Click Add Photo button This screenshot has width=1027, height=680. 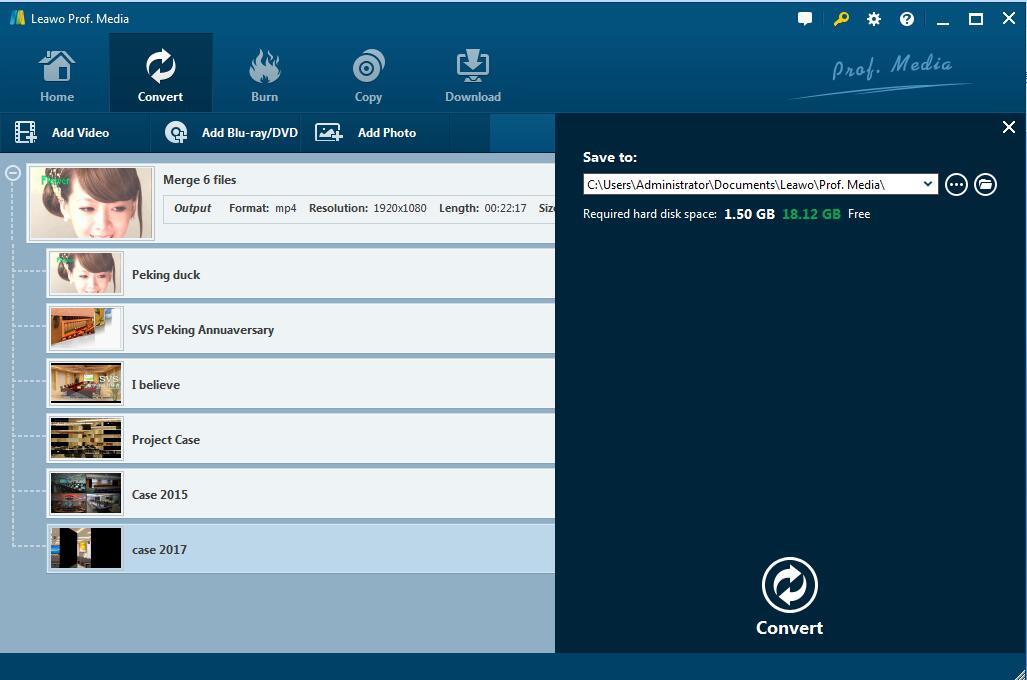pos(366,133)
